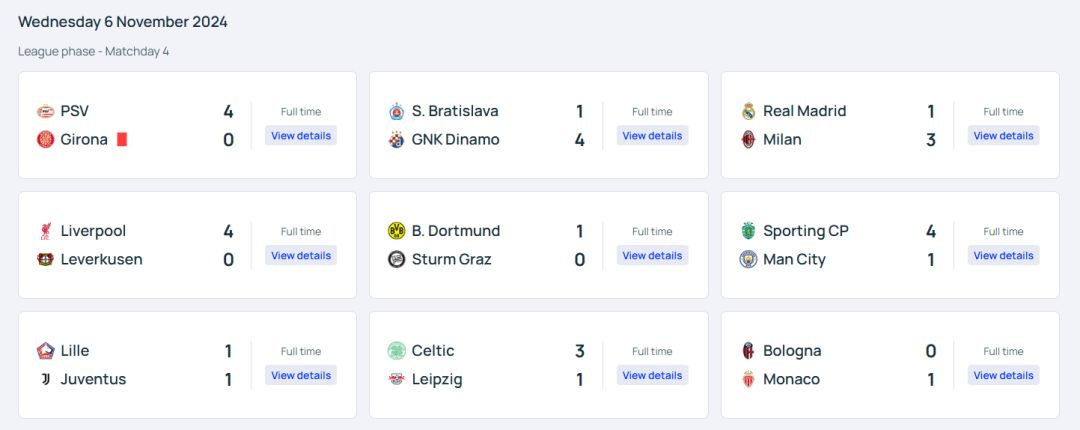Click the Celtic club crest icon
1080x430 pixels.
[x=396, y=351]
